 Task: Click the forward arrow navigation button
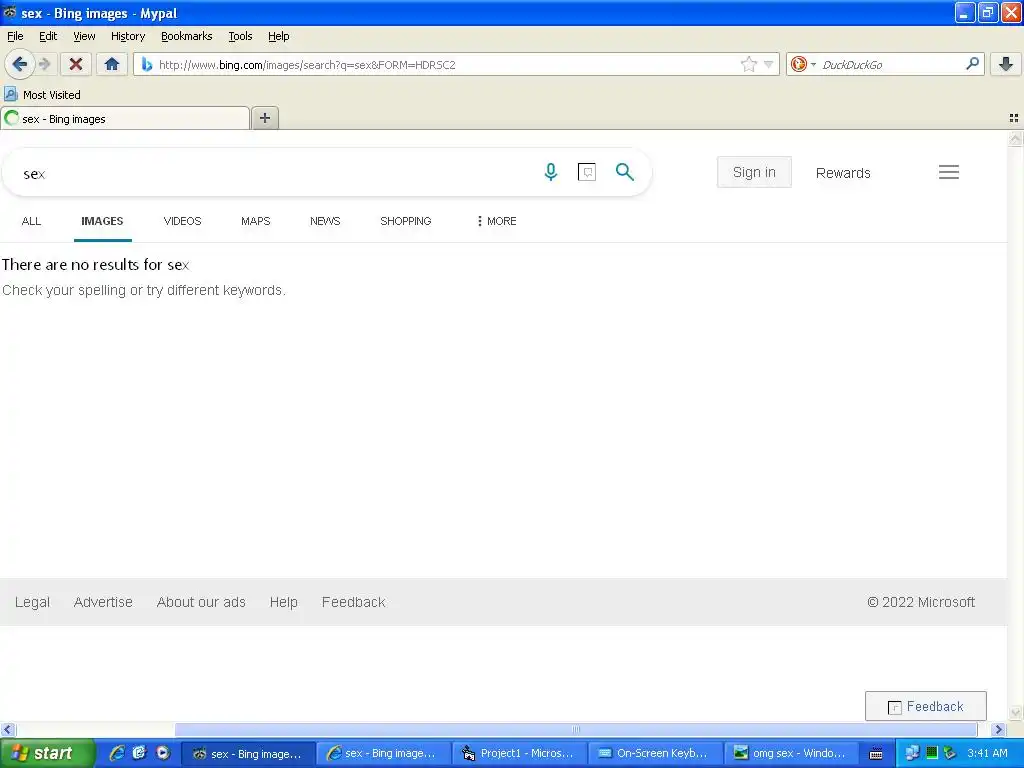pos(44,64)
